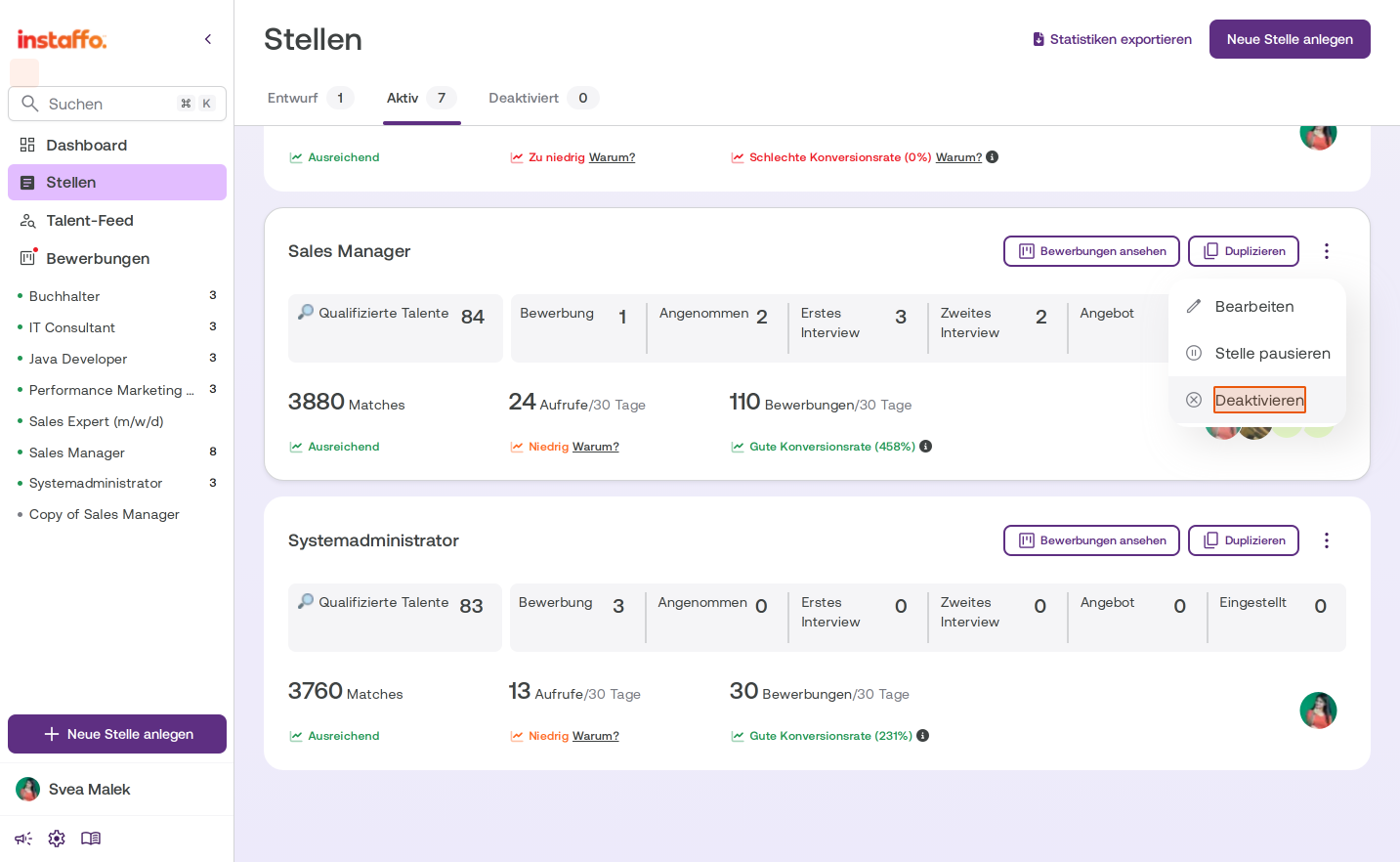Switch to the Deaktiviert tab

543,98
